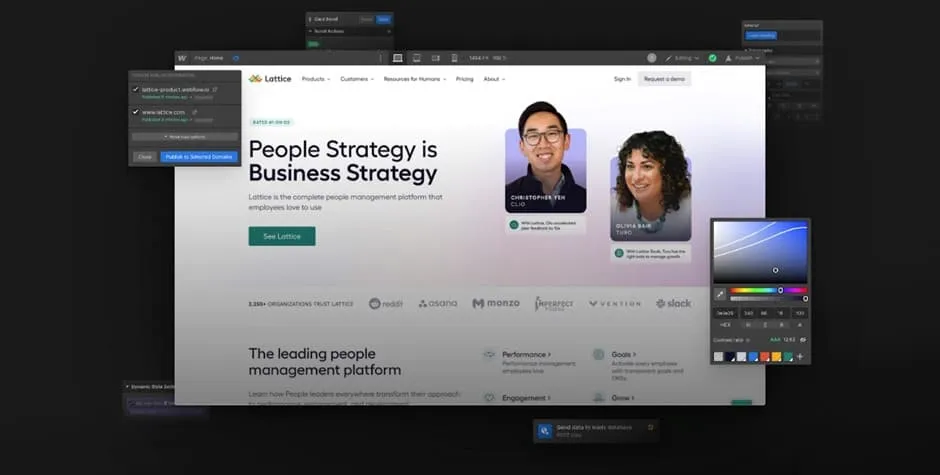
Task: Expand the Customers nav dropdown
Action: click(357, 79)
